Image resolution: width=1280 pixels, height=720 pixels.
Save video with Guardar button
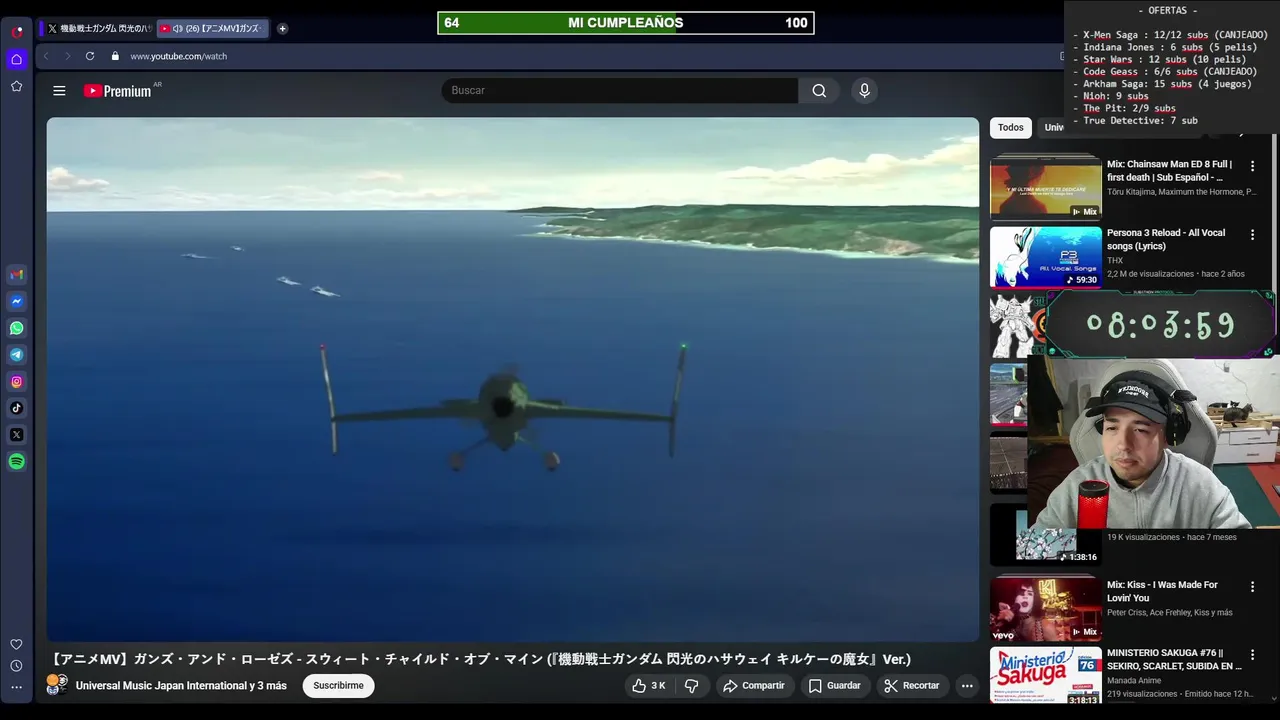835,686
